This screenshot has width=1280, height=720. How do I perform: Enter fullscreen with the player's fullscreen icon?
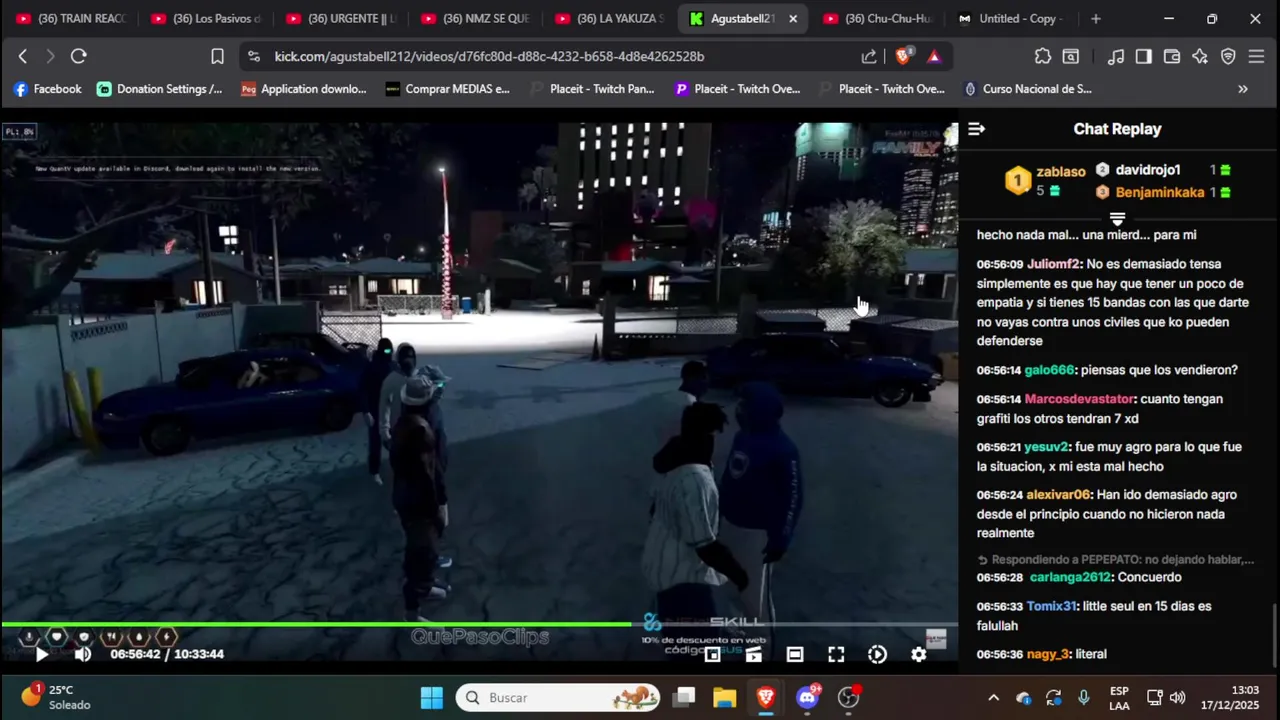pyautogui.click(x=836, y=654)
